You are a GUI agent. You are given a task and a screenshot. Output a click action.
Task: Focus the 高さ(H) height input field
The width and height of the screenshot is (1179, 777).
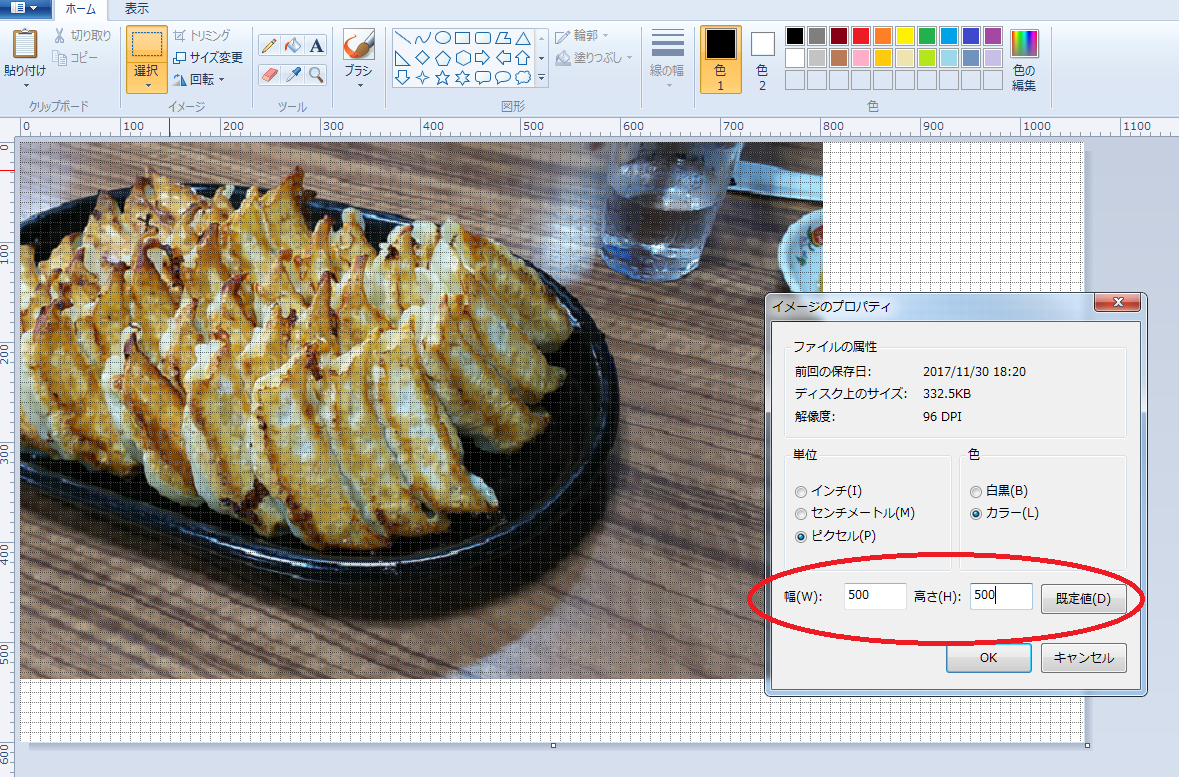tap(1001, 596)
